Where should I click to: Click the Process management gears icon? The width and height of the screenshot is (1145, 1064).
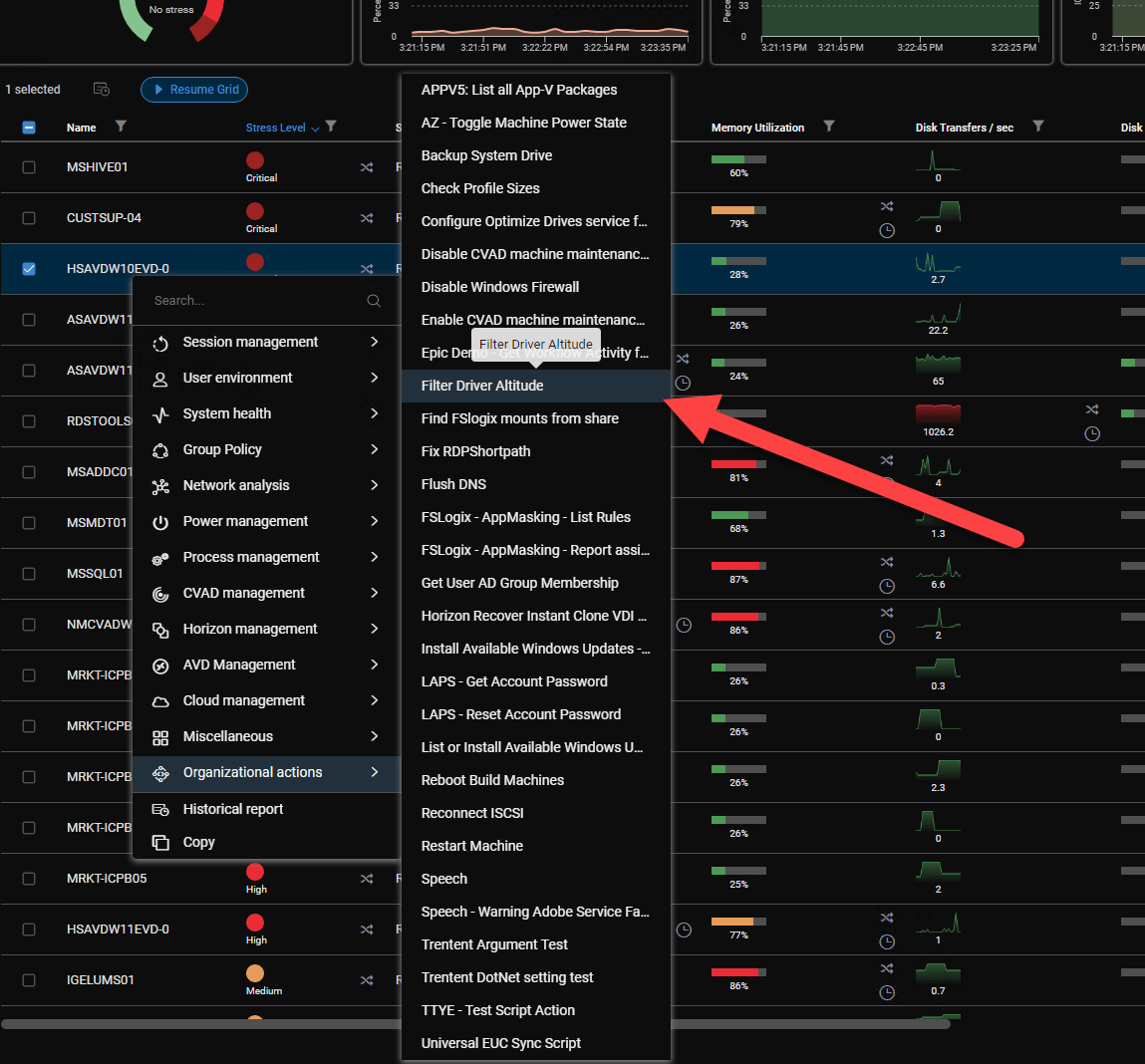tap(160, 558)
